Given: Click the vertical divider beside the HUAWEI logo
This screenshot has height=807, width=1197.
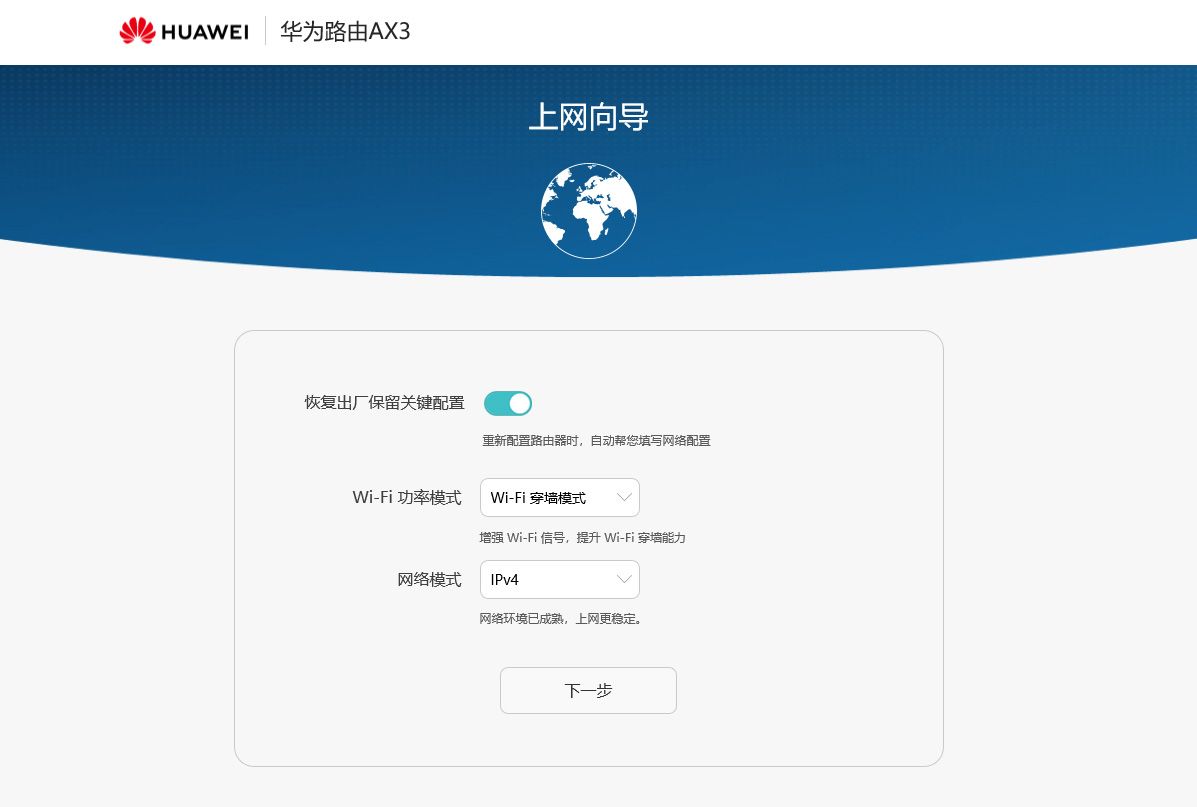Looking at the screenshot, I should [265, 31].
